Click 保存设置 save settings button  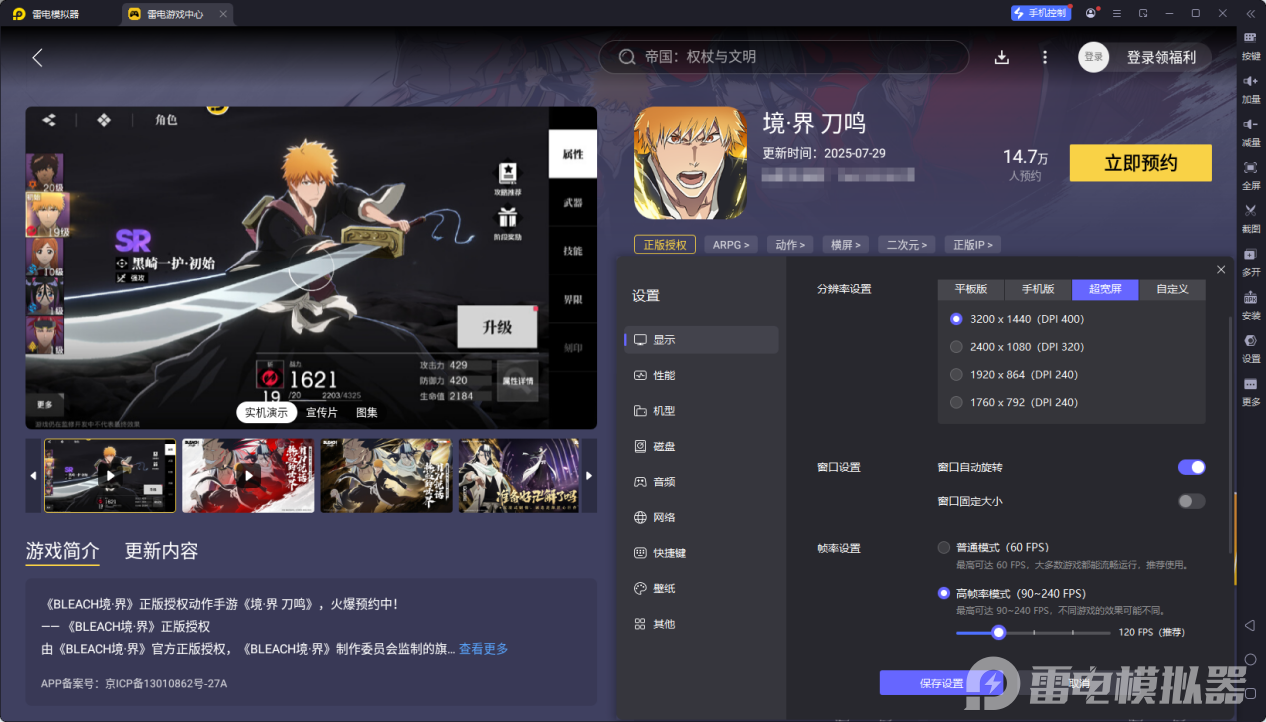coord(941,683)
